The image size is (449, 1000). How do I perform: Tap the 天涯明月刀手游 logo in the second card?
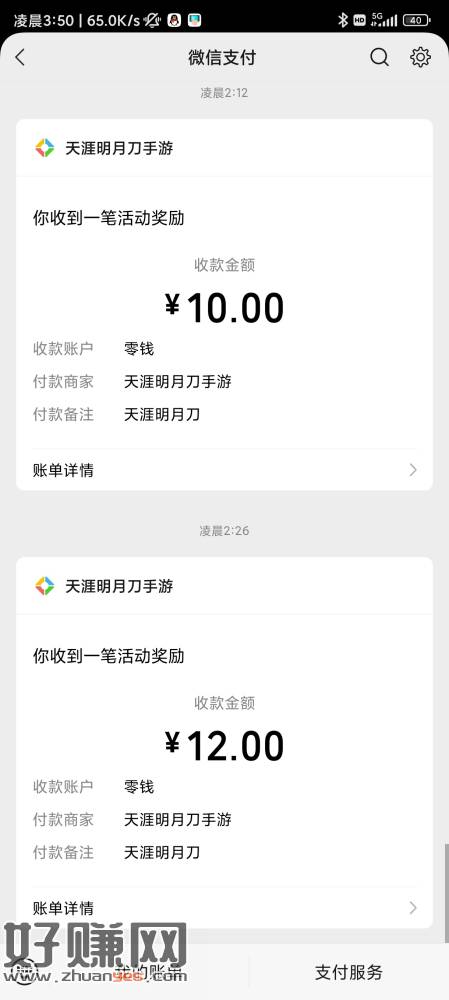[45, 586]
